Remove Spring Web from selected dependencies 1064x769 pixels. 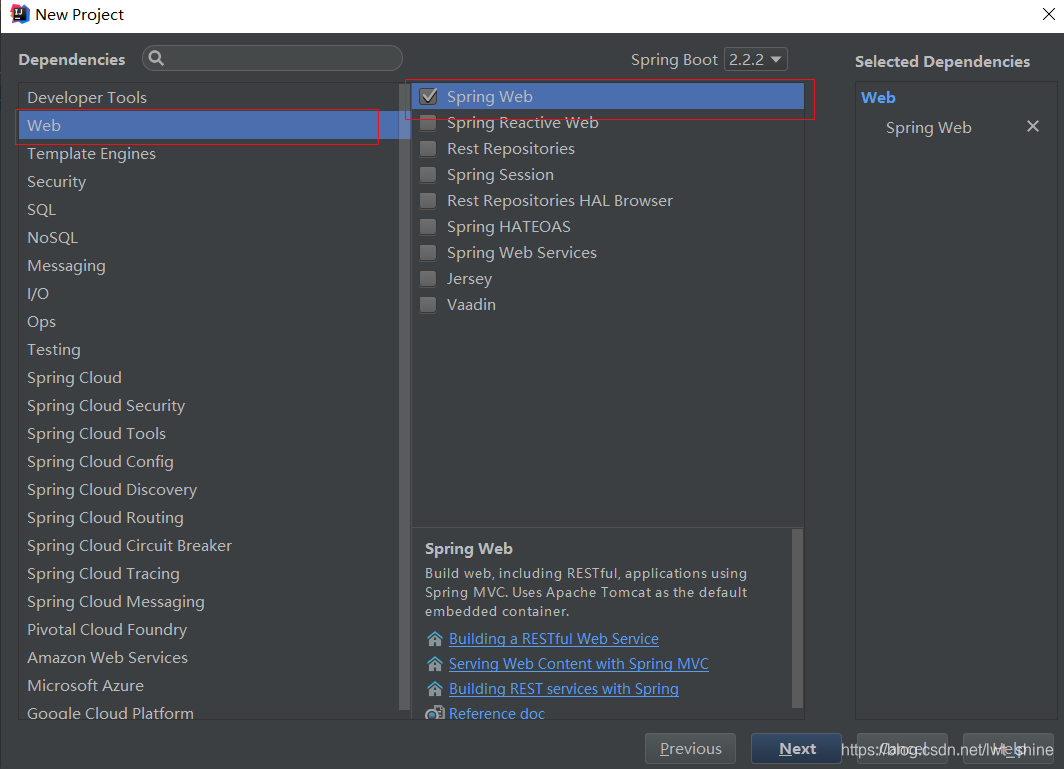pos(1032,126)
